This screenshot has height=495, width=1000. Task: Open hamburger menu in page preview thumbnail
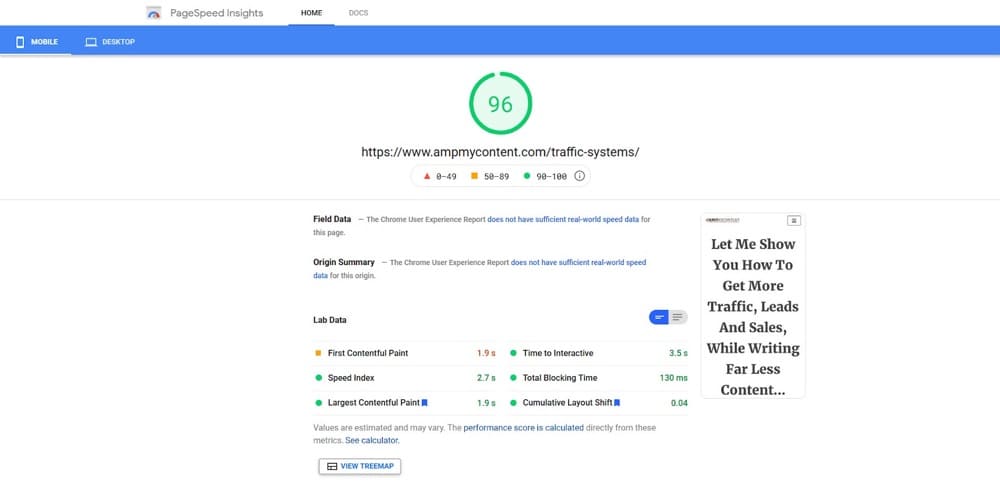click(793, 221)
